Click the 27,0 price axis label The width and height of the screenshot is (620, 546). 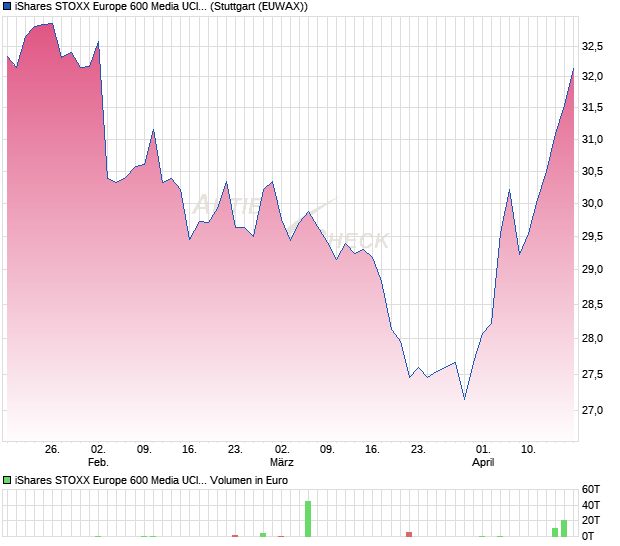[592, 410]
